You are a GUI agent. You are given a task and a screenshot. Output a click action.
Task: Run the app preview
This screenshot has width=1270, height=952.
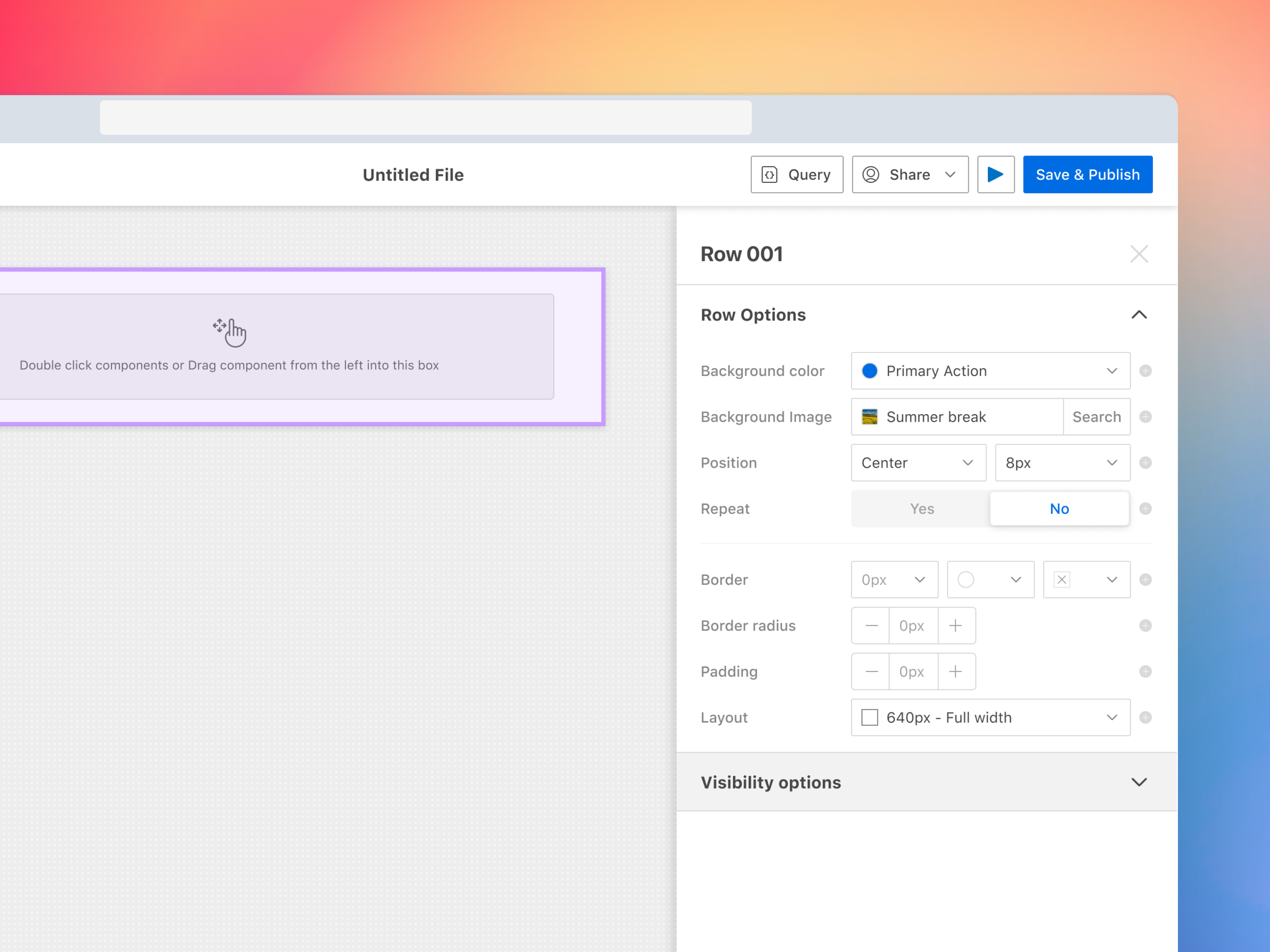click(x=995, y=175)
